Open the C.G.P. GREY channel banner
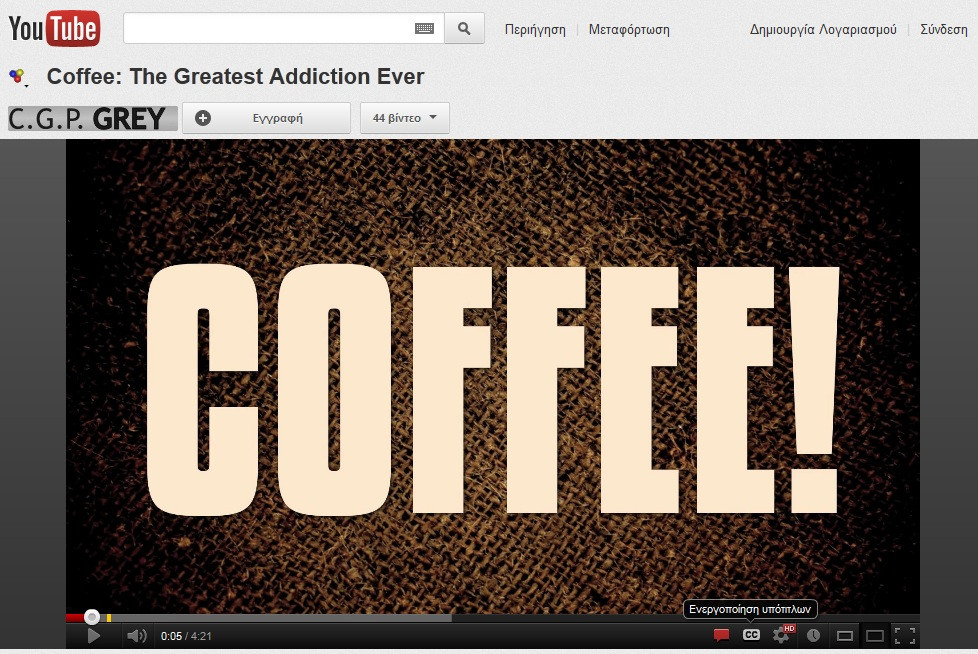978x654 pixels. [x=92, y=118]
